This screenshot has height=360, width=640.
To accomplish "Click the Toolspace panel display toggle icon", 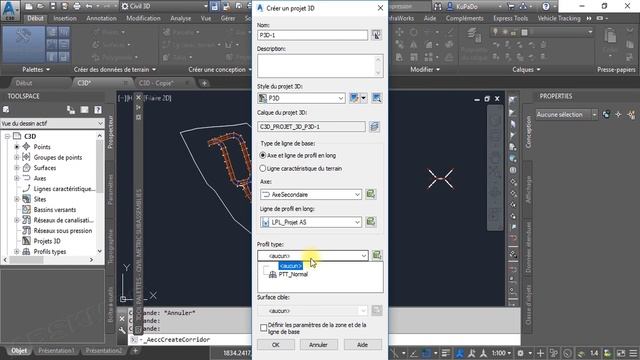I will click(x=84, y=109).
